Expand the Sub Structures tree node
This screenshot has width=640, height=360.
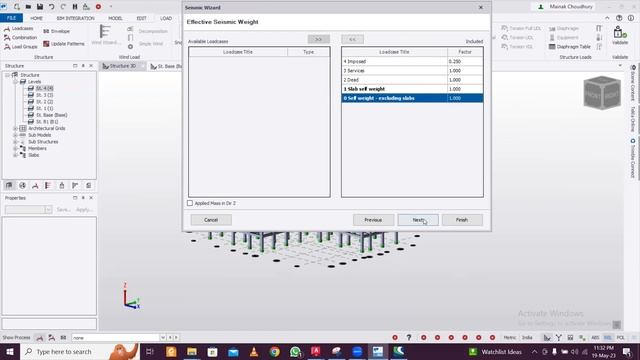click(x=15, y=142)
